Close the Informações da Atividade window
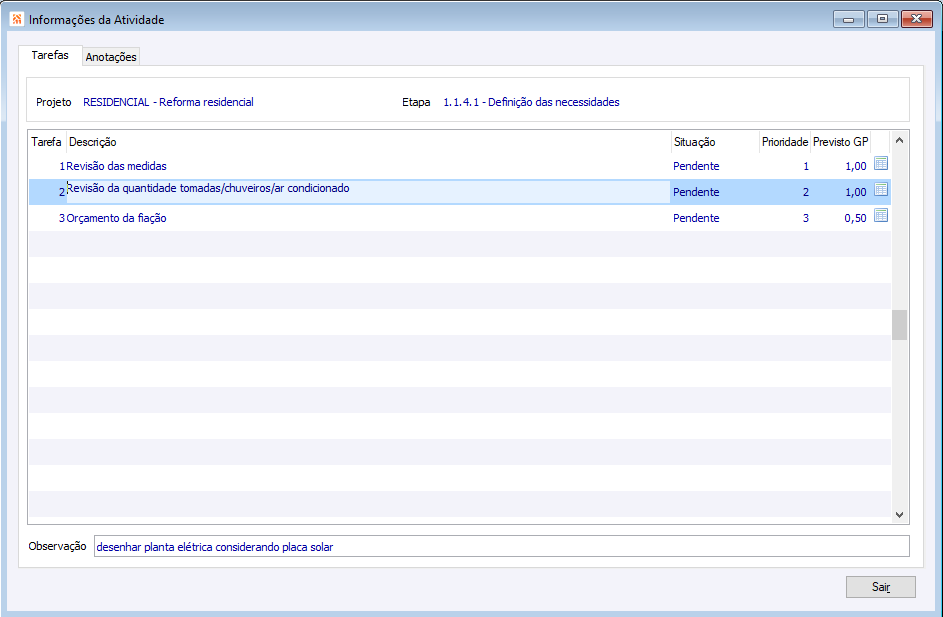The width and height of the screenshot is (943, 617). pos(917,19)
